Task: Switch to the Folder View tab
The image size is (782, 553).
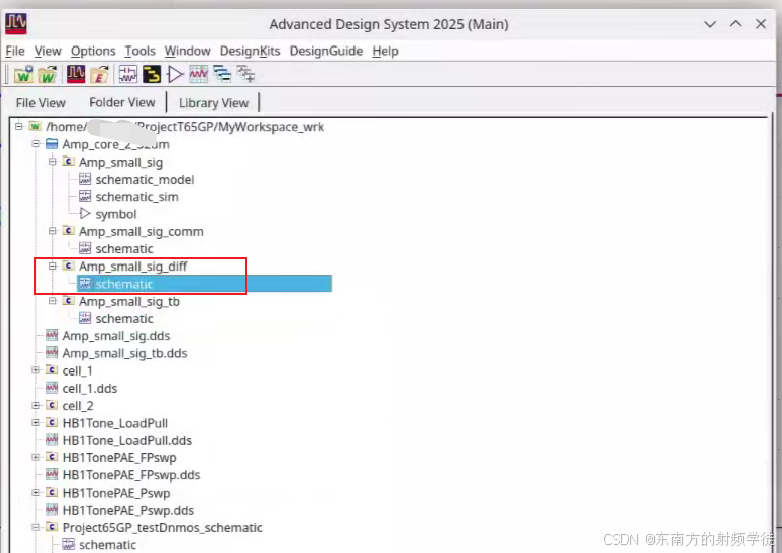Action: [122, 102]
